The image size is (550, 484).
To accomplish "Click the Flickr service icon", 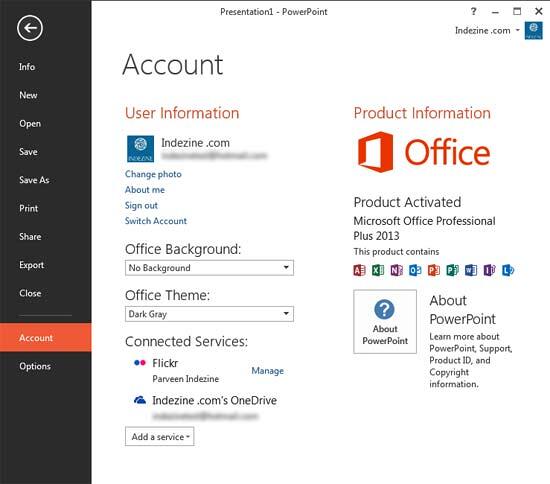I will point(140,363).
